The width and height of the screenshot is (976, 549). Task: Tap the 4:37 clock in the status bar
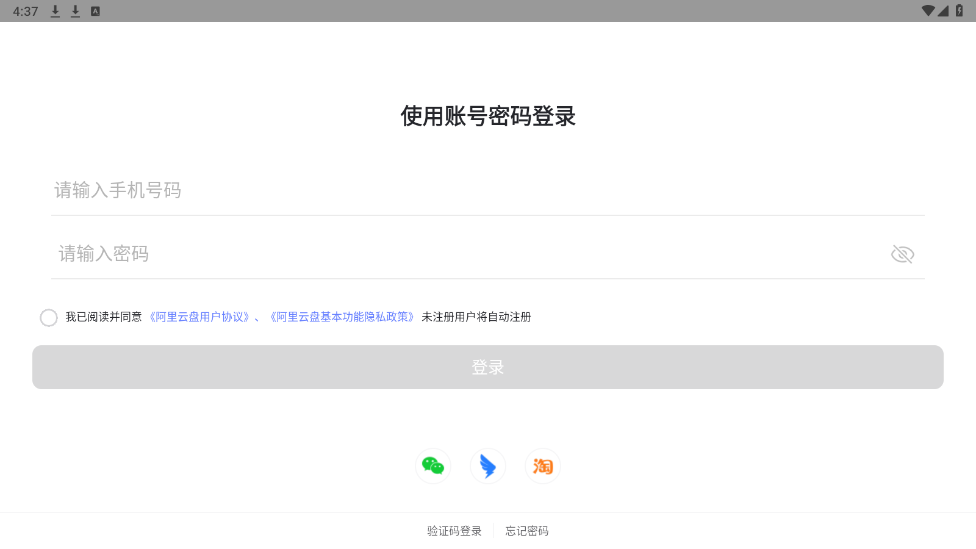coord(26,11)
